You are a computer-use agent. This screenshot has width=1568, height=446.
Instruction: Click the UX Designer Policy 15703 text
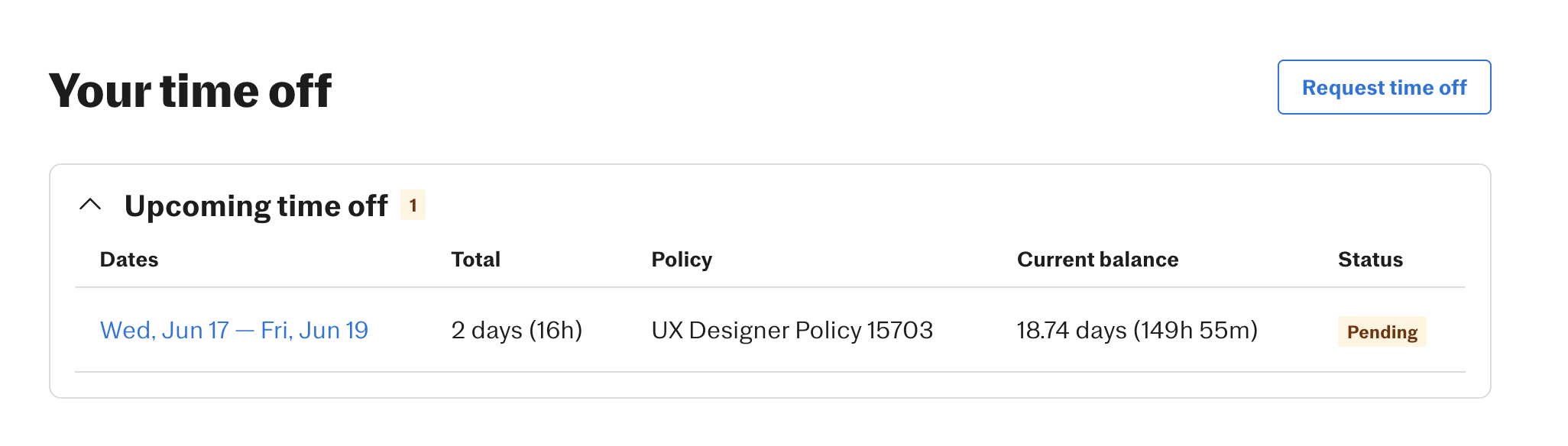coord(791,330)
